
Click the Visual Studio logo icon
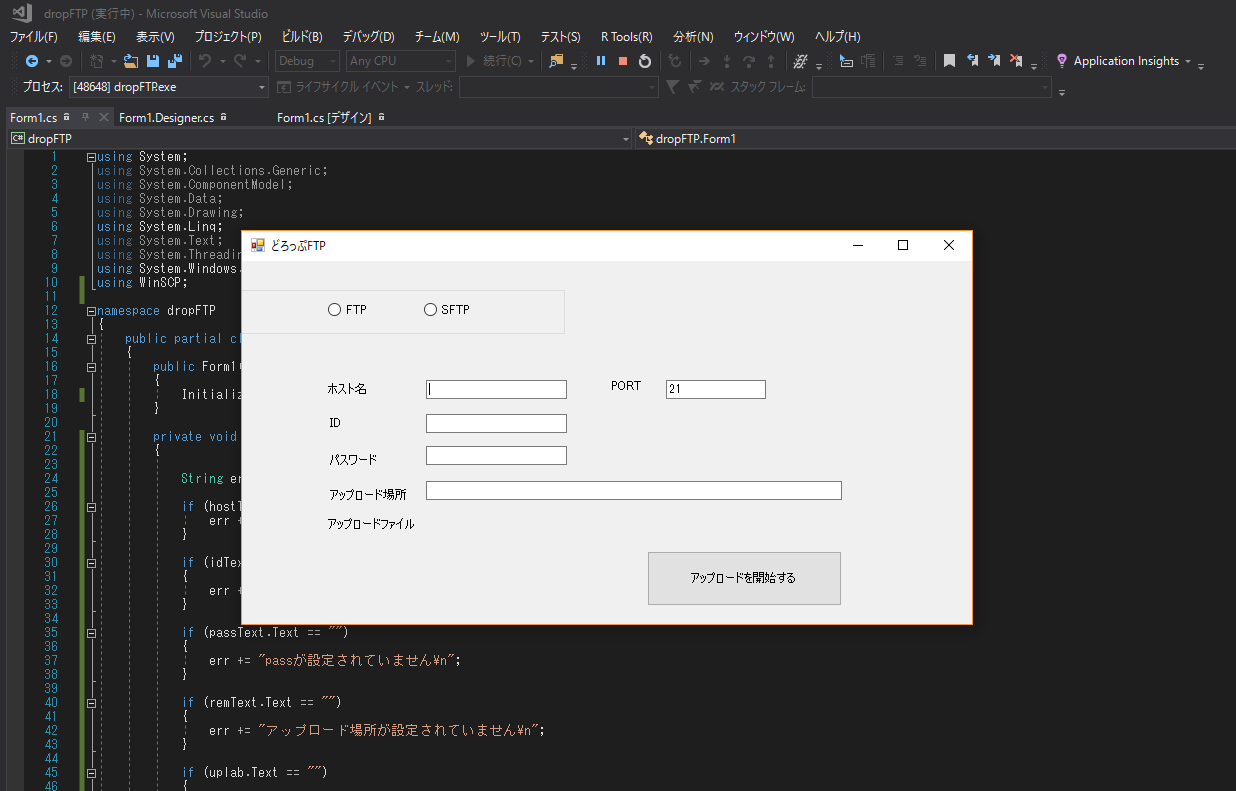point(22,14)
